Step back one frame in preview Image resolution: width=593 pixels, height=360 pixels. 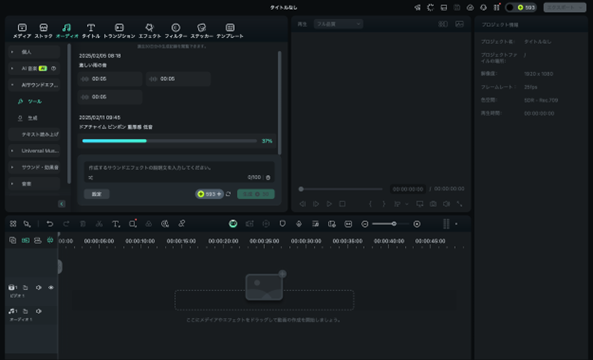click(x=303, y=204)
